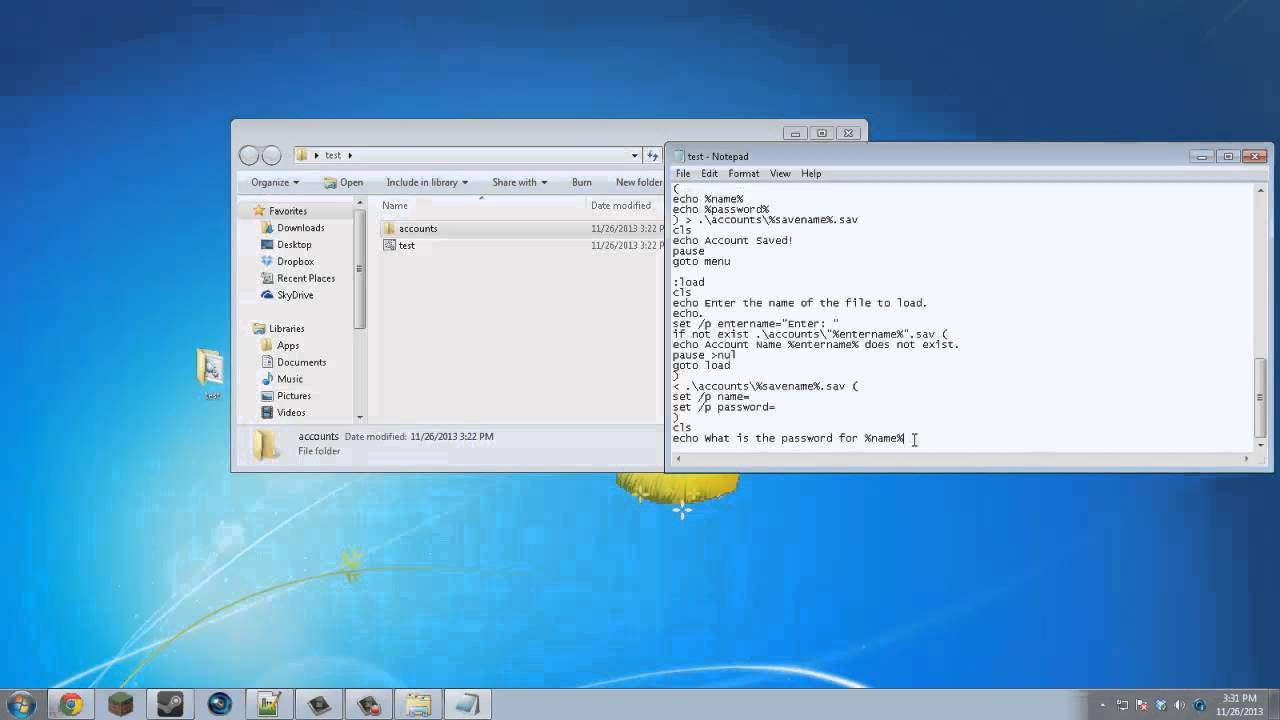
Task: Open volume speaker icon in tray
Action: (x=1181, y=704)
